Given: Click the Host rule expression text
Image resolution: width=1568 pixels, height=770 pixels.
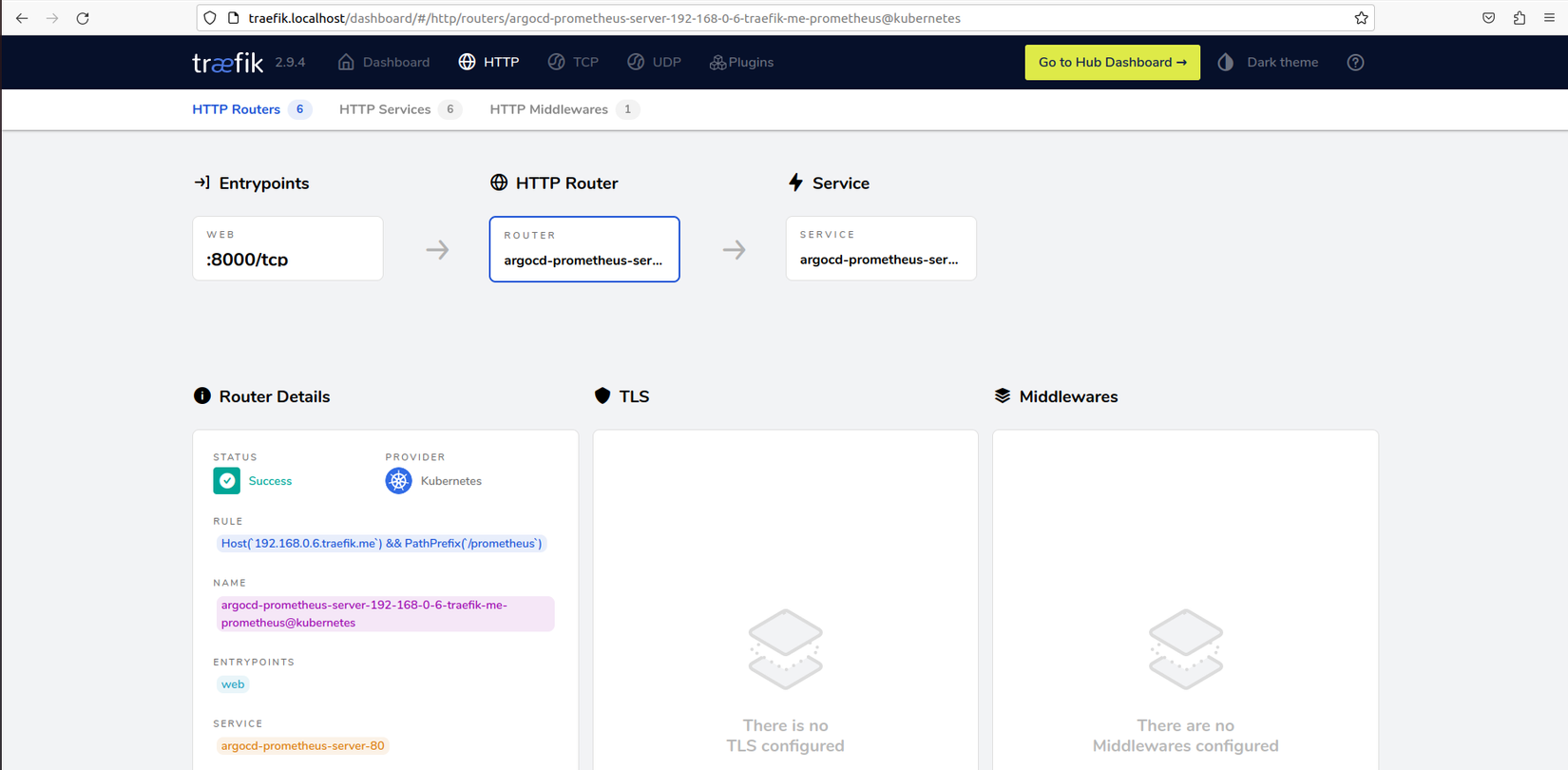Looking at the screenshot, I should click(x=382, y=544).
